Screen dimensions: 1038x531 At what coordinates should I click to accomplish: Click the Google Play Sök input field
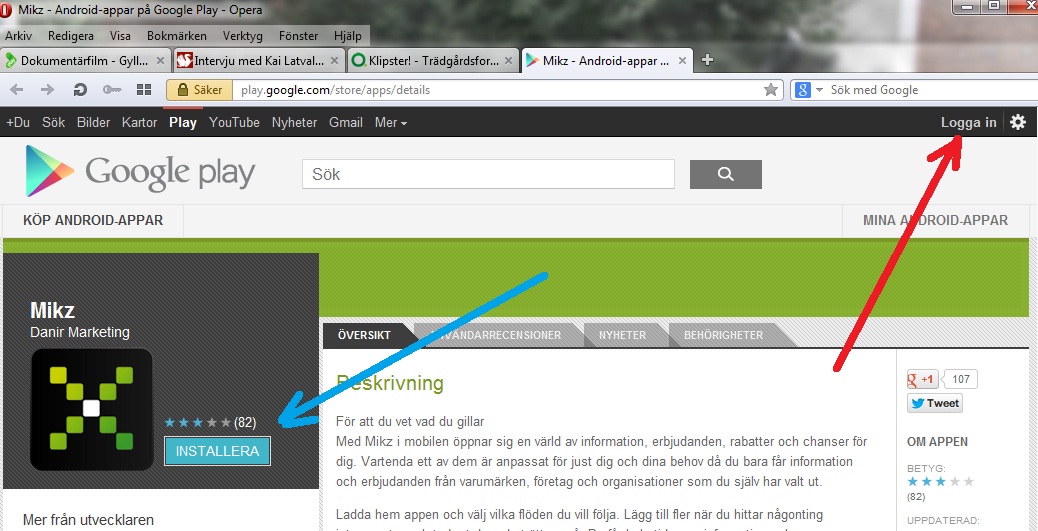click(488, 174)
